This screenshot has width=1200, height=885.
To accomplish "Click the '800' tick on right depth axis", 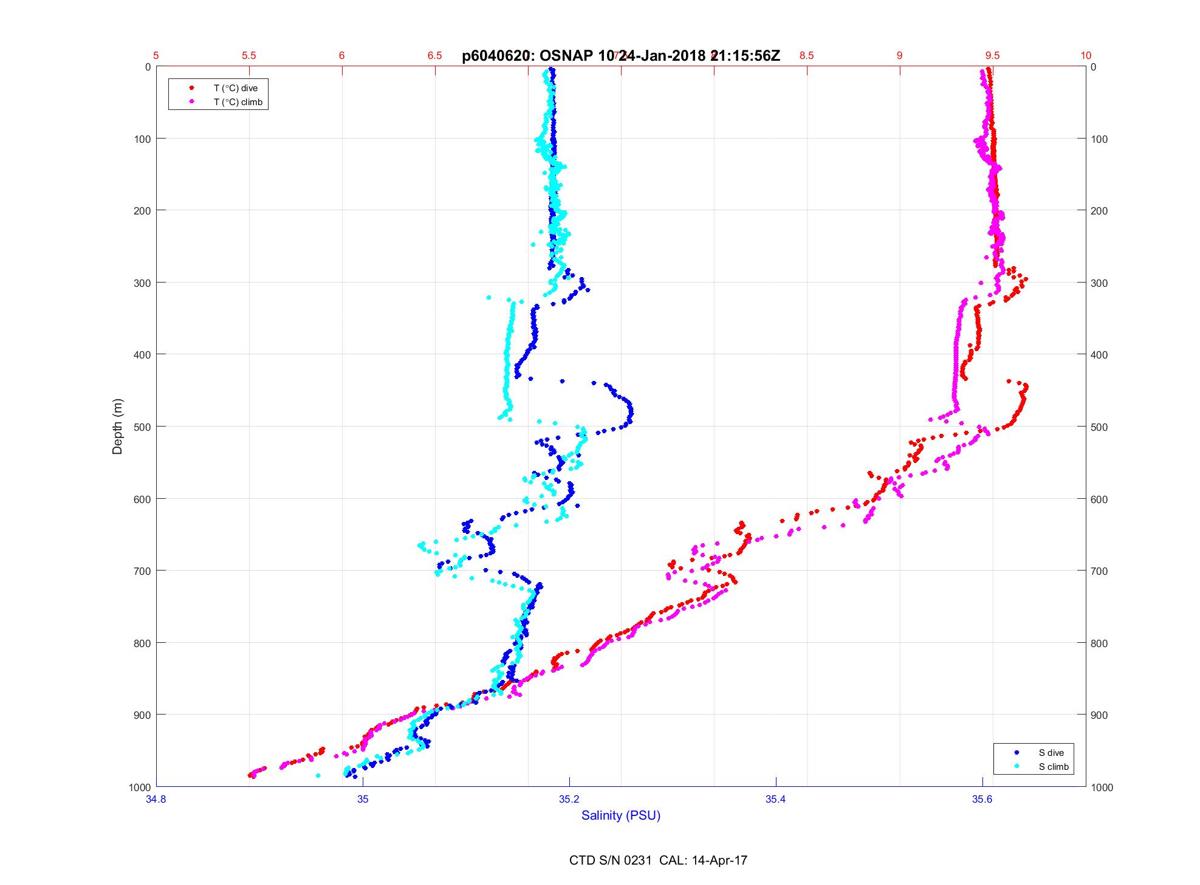I will (1101, 643).
